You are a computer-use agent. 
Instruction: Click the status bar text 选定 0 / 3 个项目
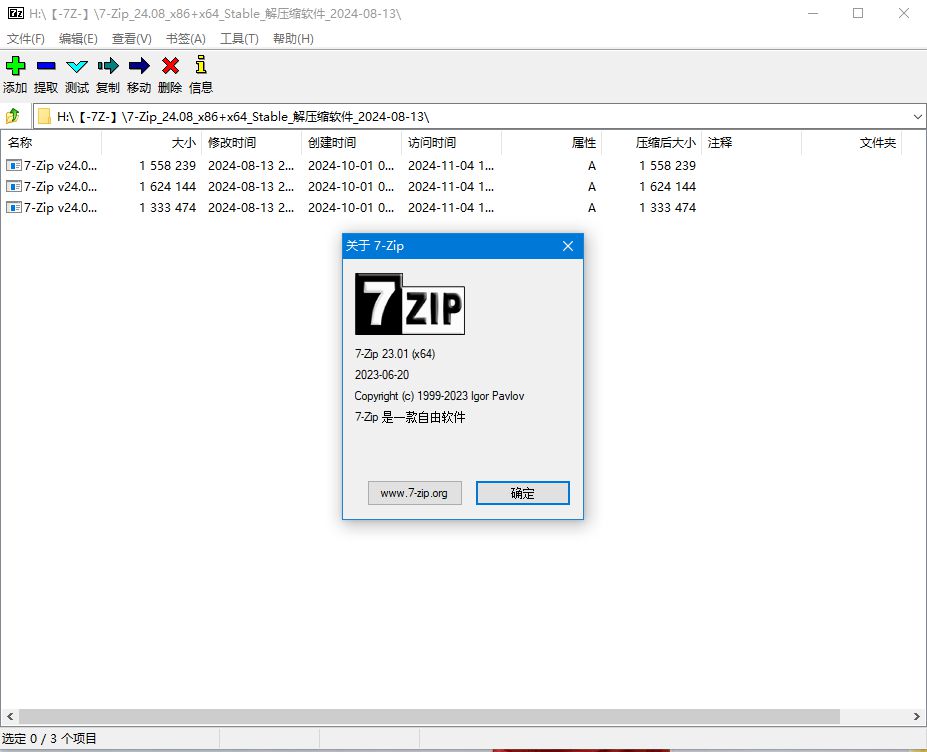click(49, 738)
